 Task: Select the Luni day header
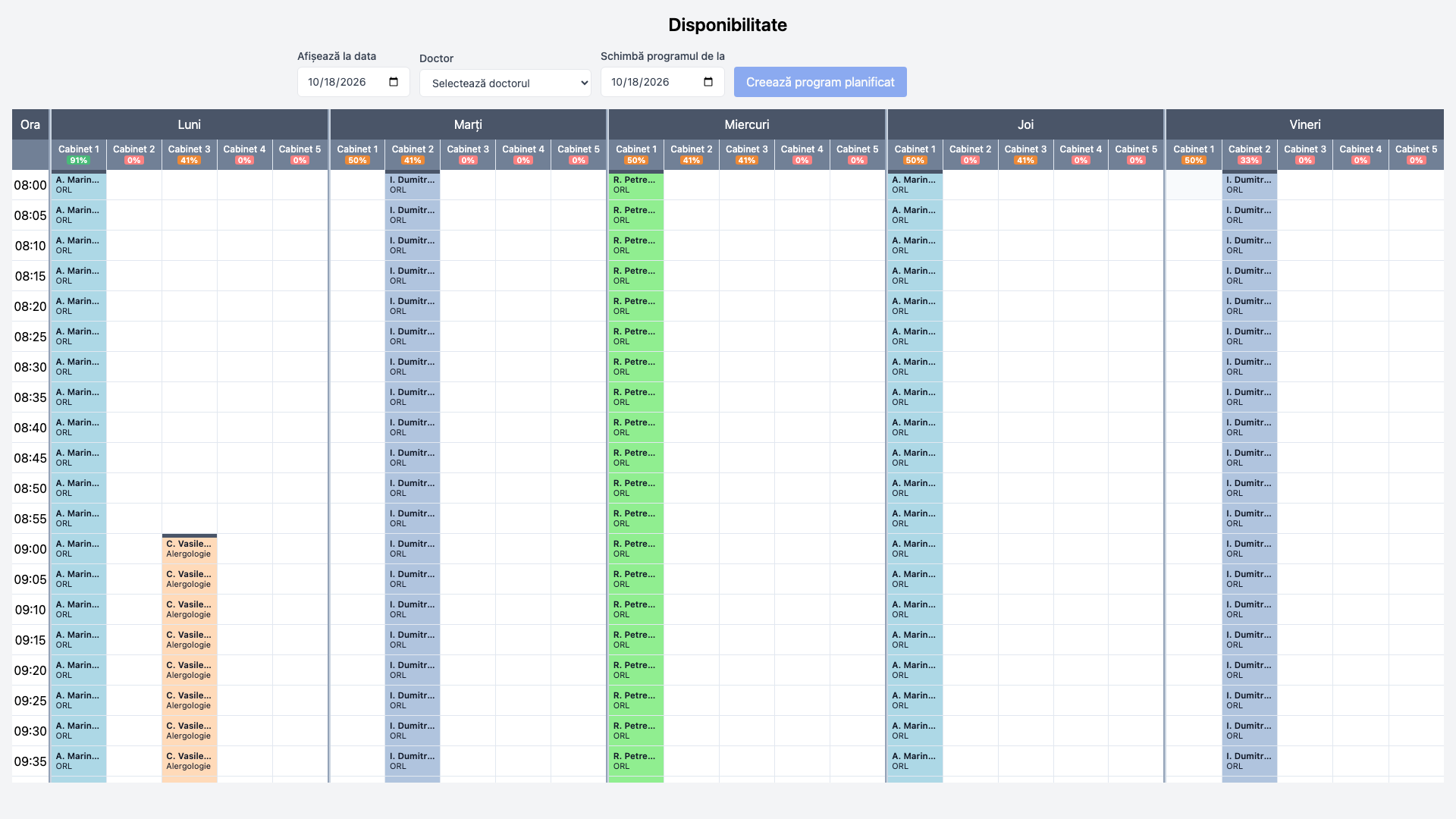190,124
